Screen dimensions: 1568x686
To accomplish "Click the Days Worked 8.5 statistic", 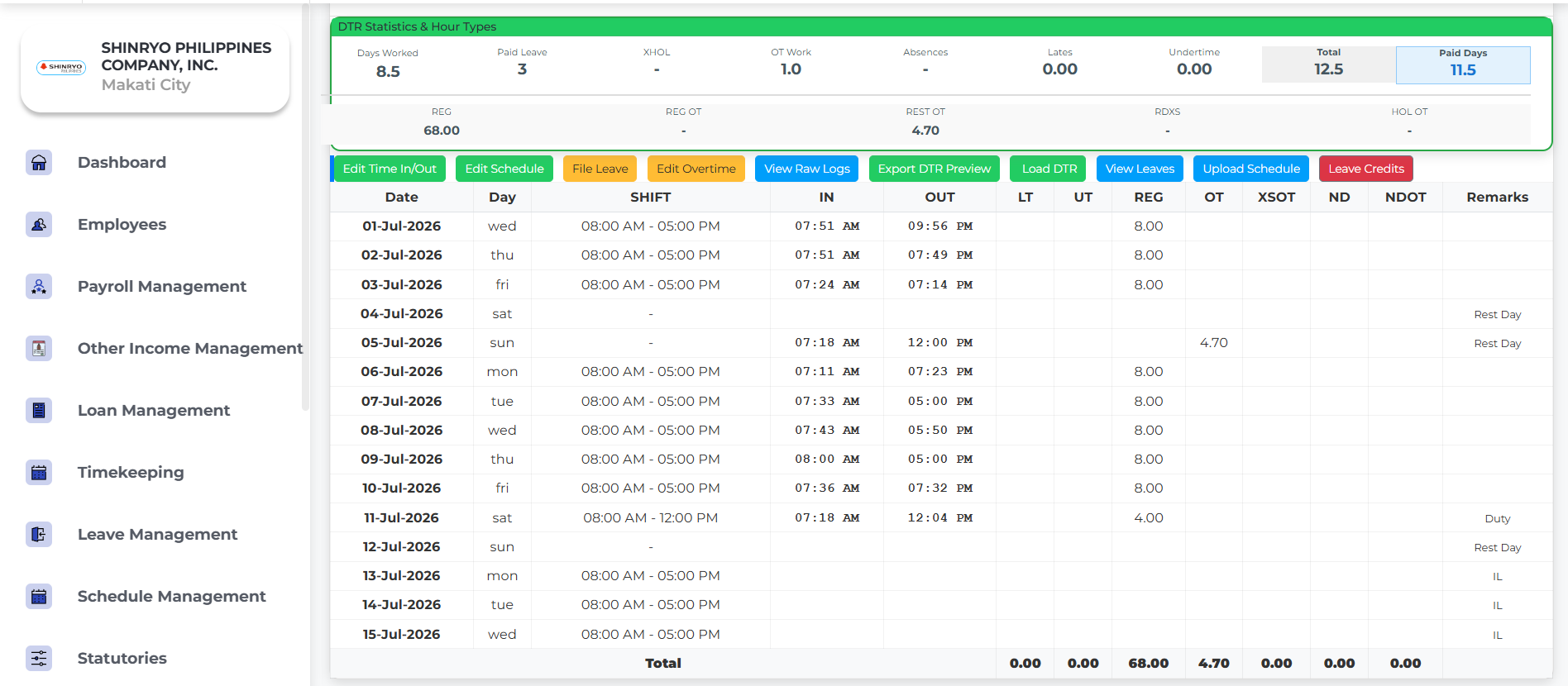I will point(388,64).
